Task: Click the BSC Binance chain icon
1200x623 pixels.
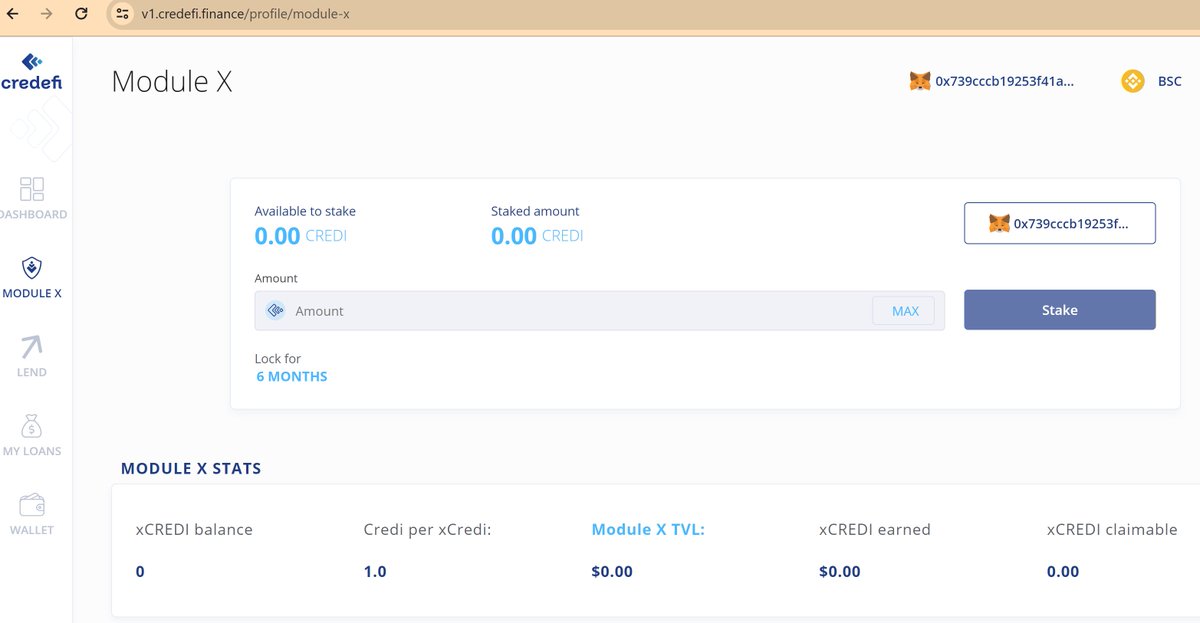Action: pyautogui.click(x=1133, y=82)
